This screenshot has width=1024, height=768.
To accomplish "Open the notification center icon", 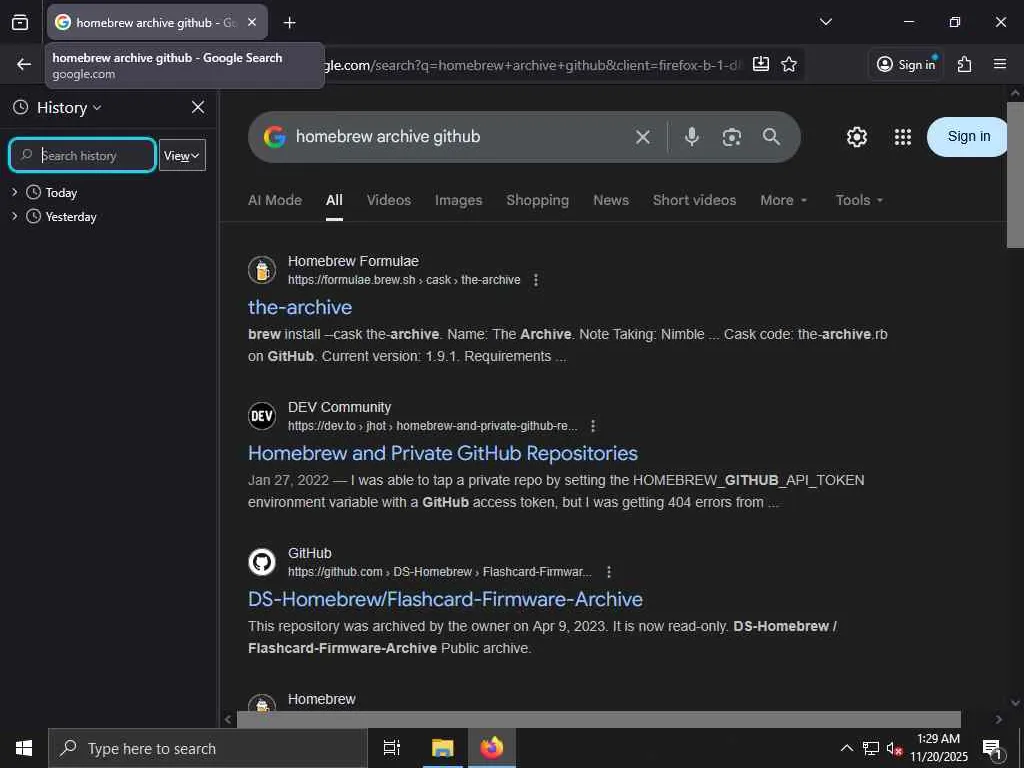I will [x=992, y=748].
